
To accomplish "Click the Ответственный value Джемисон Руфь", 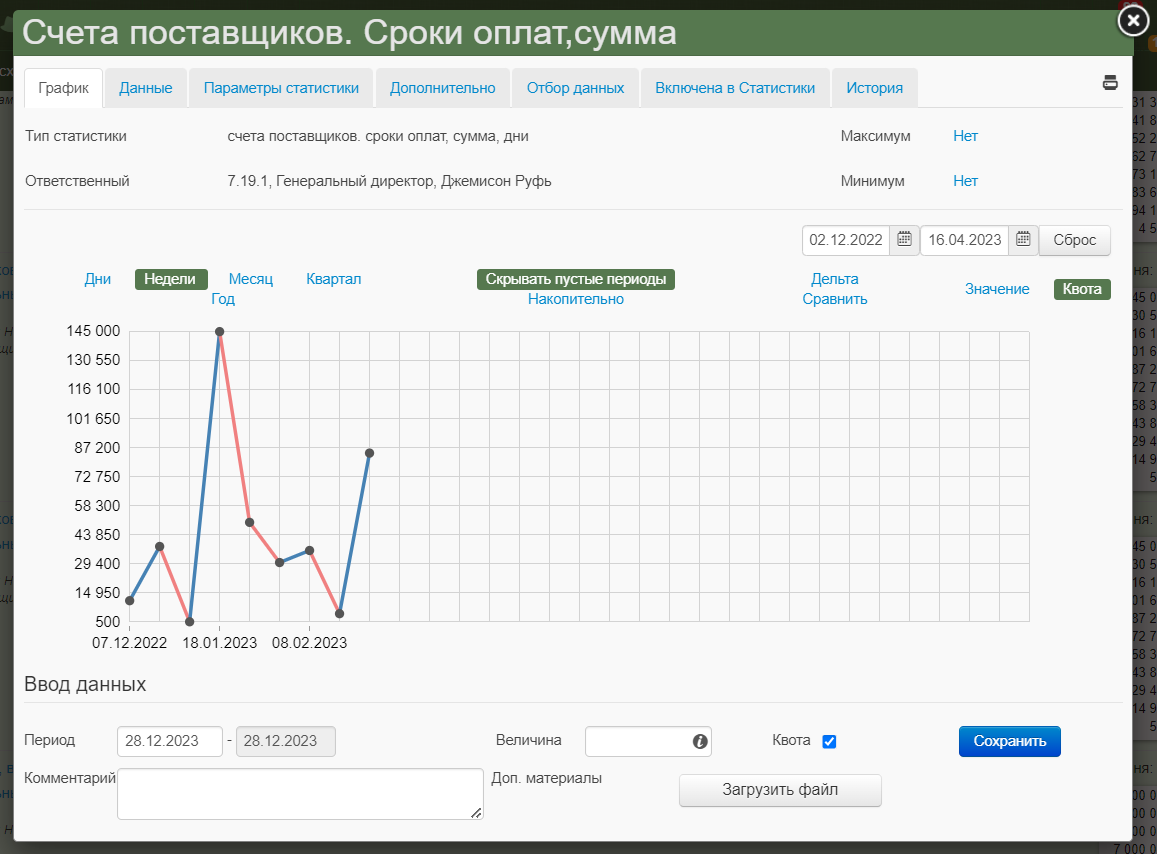I will pos(496,181).
